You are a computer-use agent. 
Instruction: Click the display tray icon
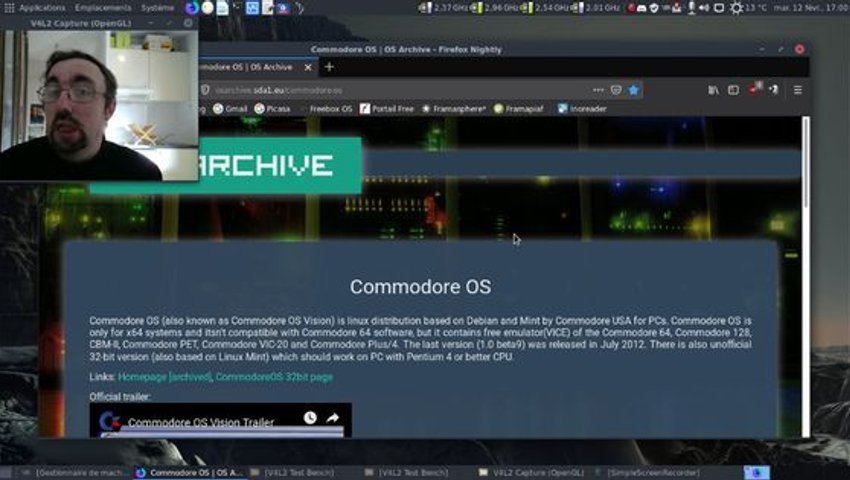[719, 8]
